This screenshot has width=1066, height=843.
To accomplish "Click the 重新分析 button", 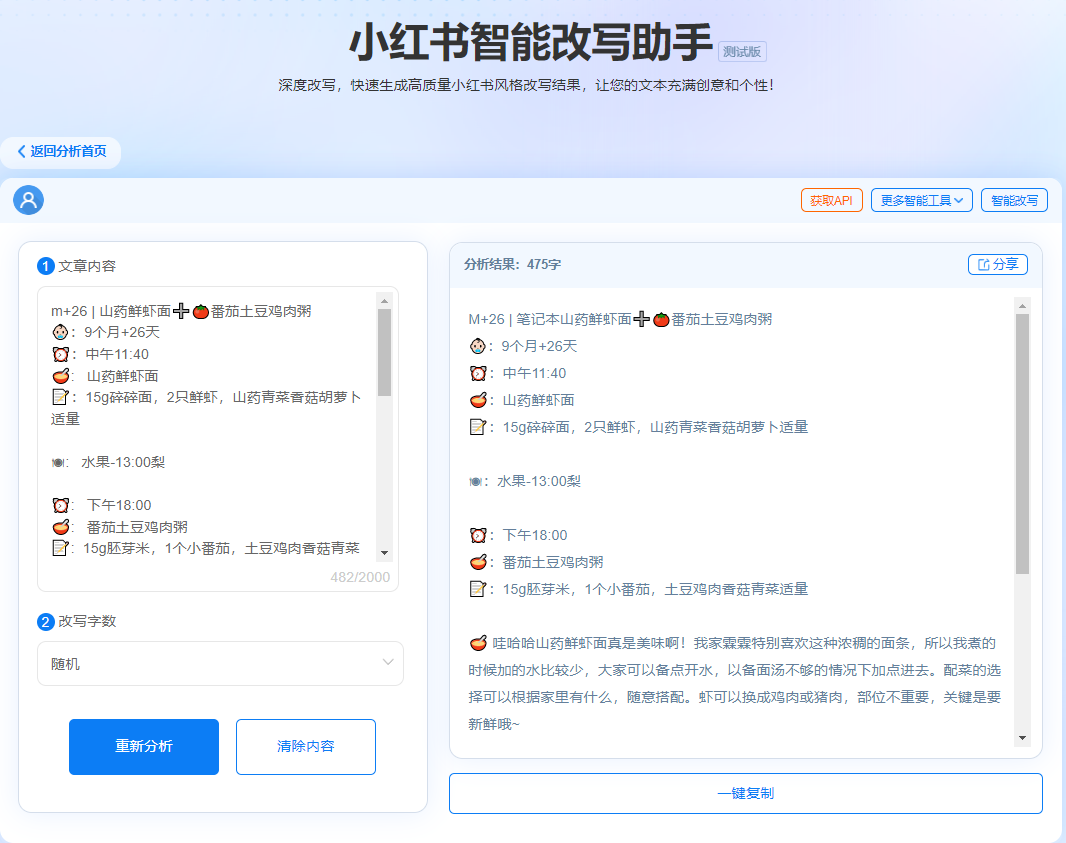I will pyautogui.click(x=144, y=746).
